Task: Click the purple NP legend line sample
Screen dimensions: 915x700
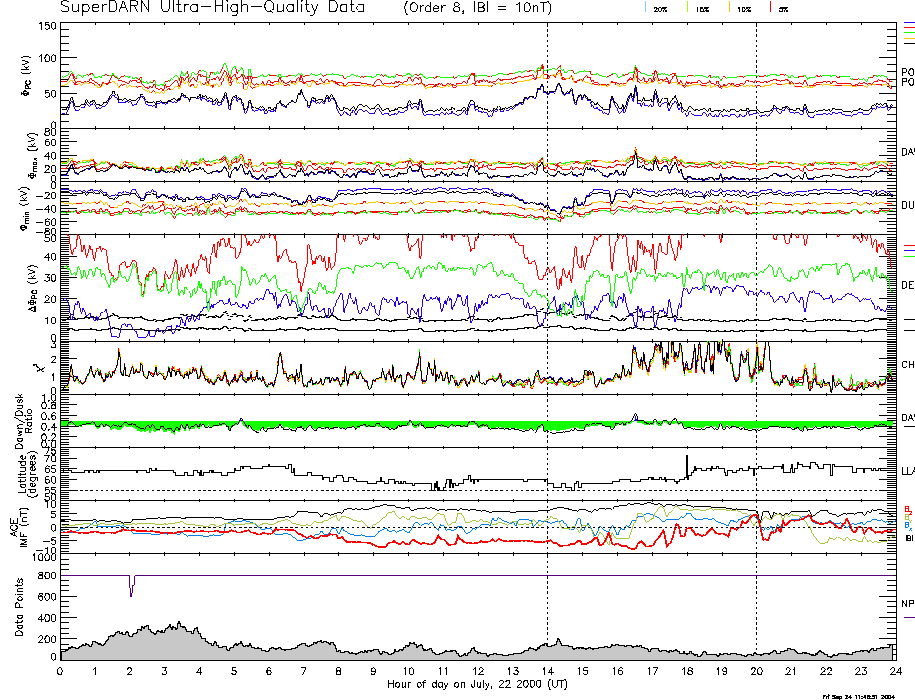Action: click(x=909, y=617)
